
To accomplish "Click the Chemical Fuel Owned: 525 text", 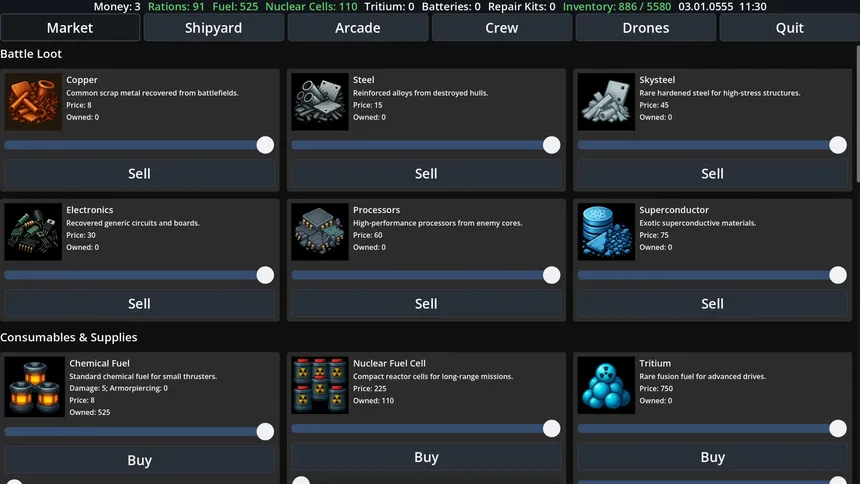I will 89,412.
